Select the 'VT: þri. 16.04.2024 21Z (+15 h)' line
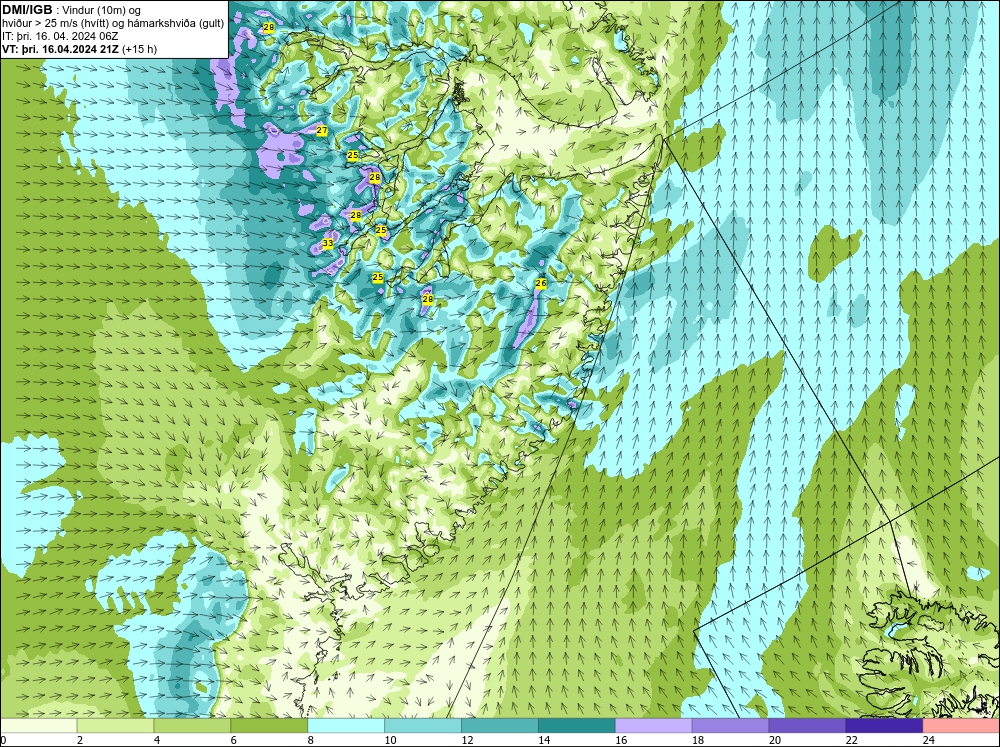Viewport: 1000px width, 747px height. (79, 48)
